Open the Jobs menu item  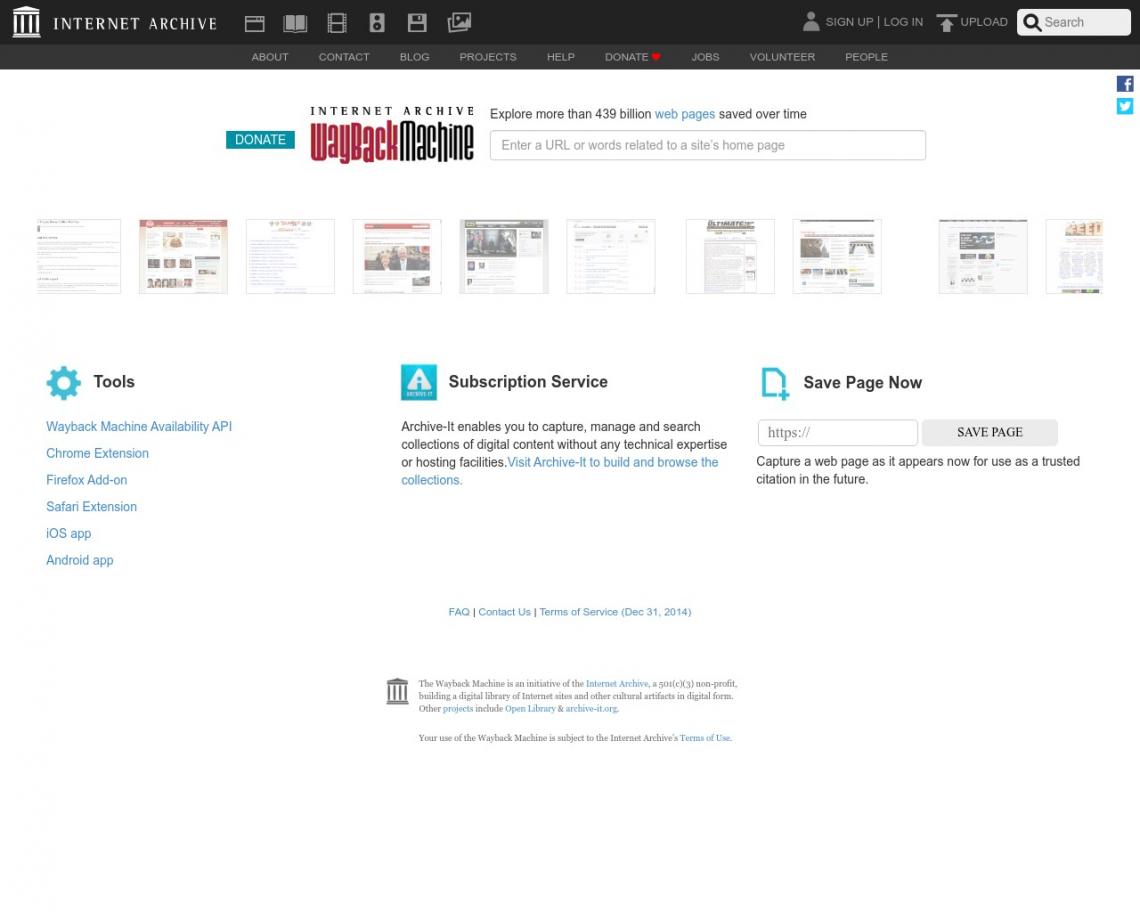705,57
